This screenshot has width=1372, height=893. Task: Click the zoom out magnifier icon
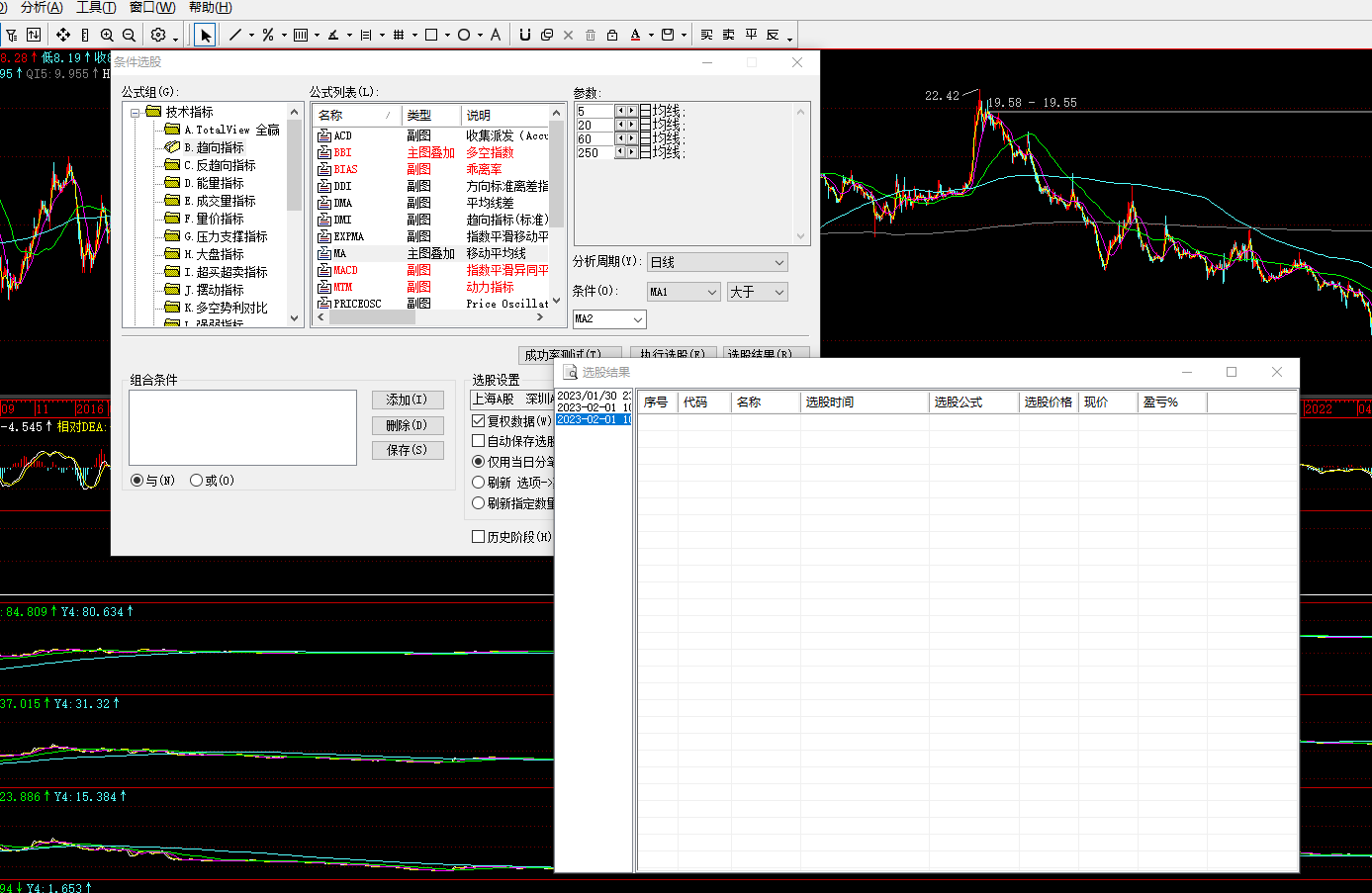[x=129, y=35]
